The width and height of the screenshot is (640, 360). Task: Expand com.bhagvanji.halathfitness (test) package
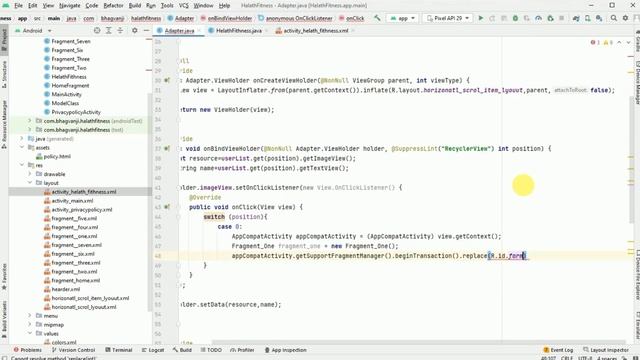[29, 130]
